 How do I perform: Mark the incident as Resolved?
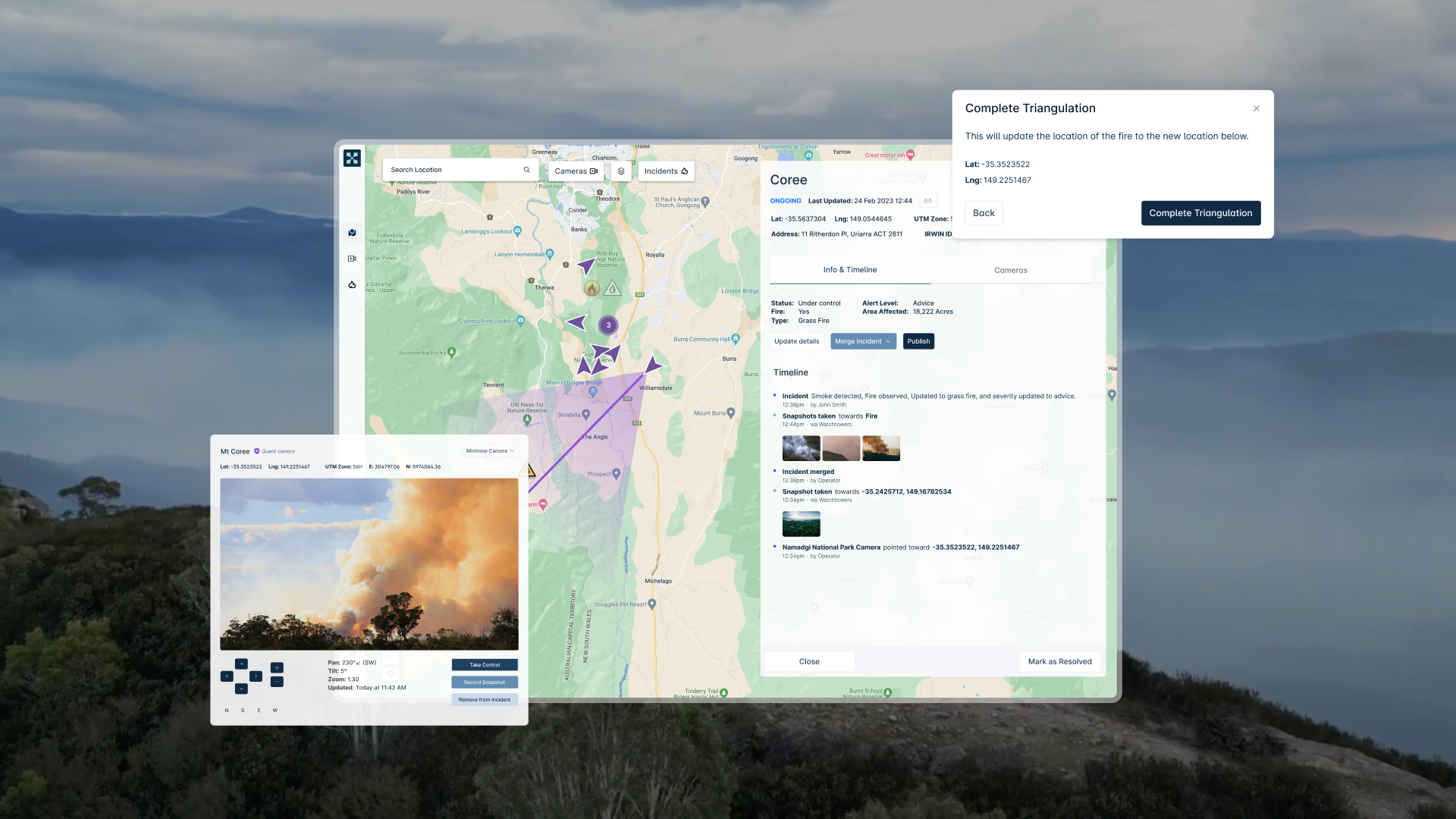pyautogui.click(x=1059, y=661)
